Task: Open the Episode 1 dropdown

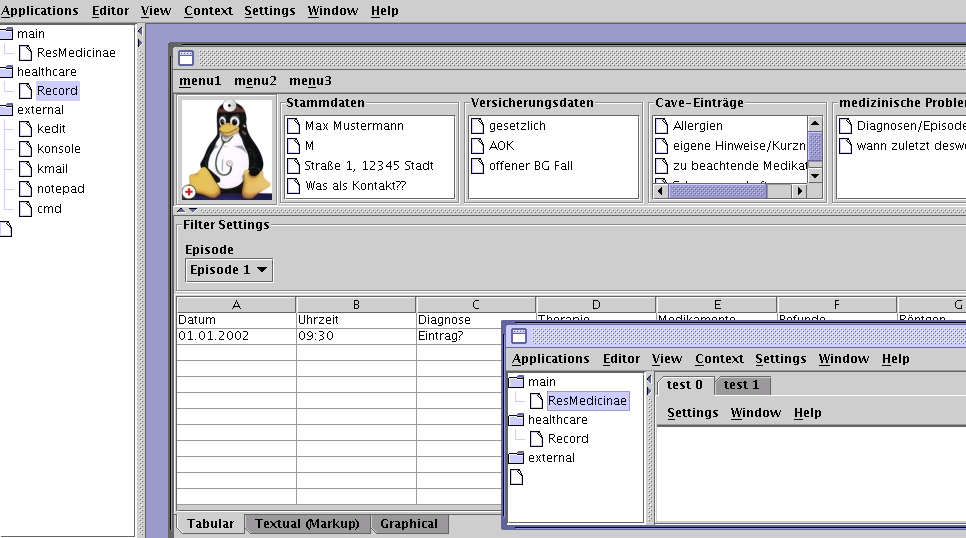Action: [x=229, y=270]
